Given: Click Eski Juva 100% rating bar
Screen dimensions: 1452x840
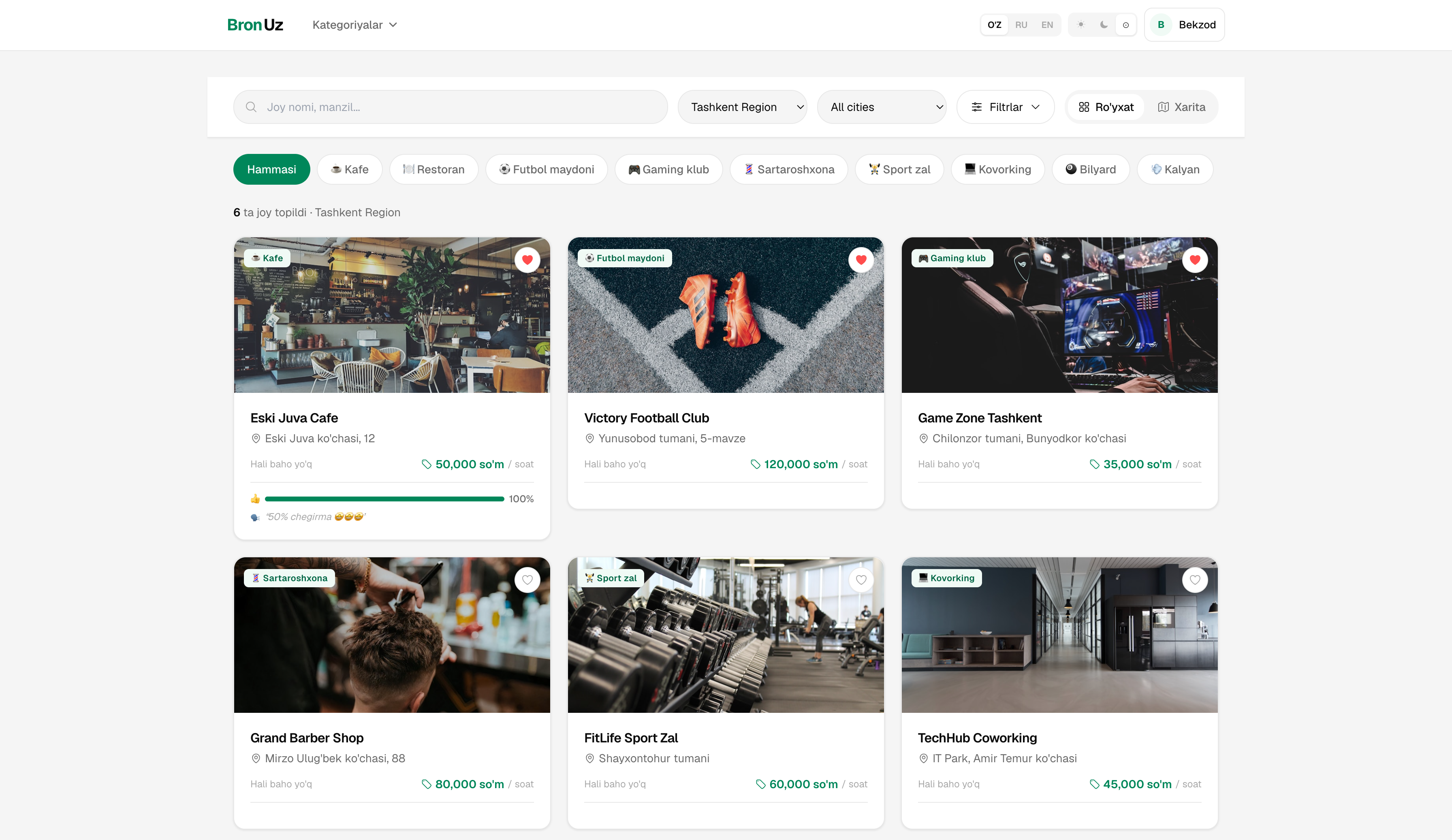Looking at the screenshot, I should [384, 499].
